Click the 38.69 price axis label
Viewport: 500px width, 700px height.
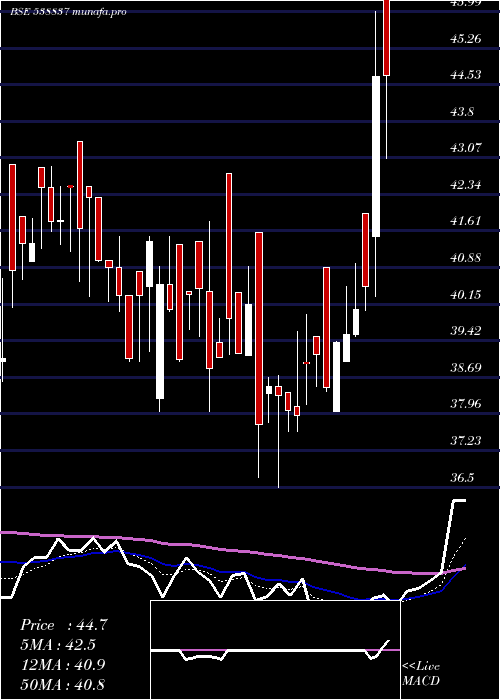[x=466, y=367]
